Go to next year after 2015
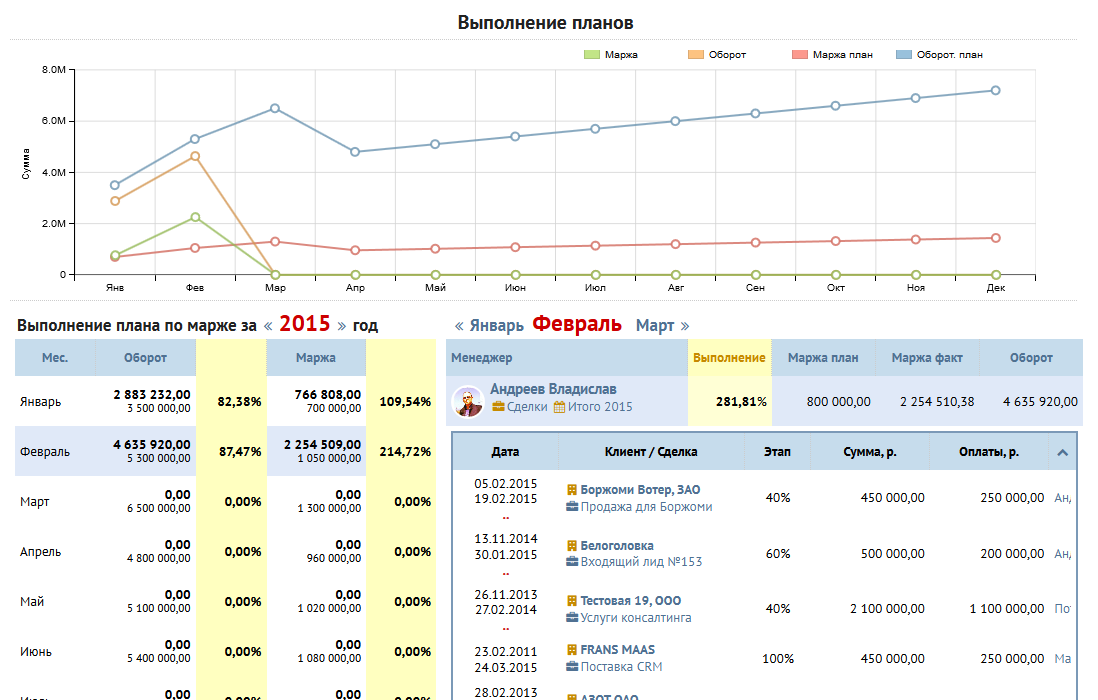Image resolution: width=1098 pixels, height=700 pixels. (x=341, y=326)
